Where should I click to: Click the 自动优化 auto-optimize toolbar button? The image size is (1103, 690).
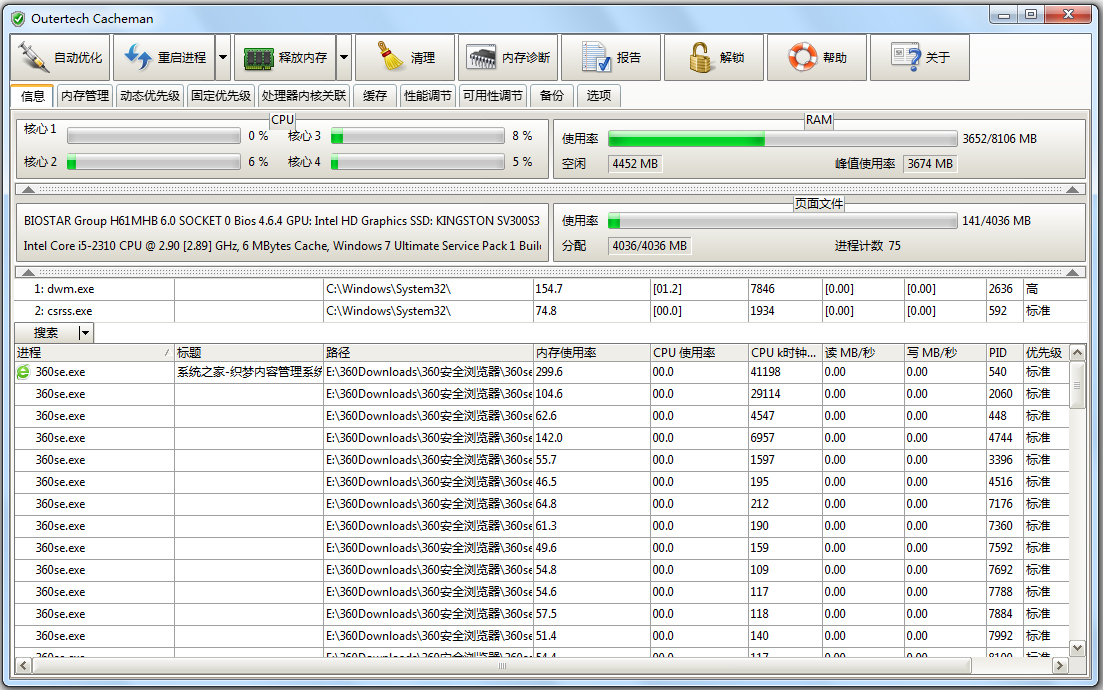[x=61, y=58]
